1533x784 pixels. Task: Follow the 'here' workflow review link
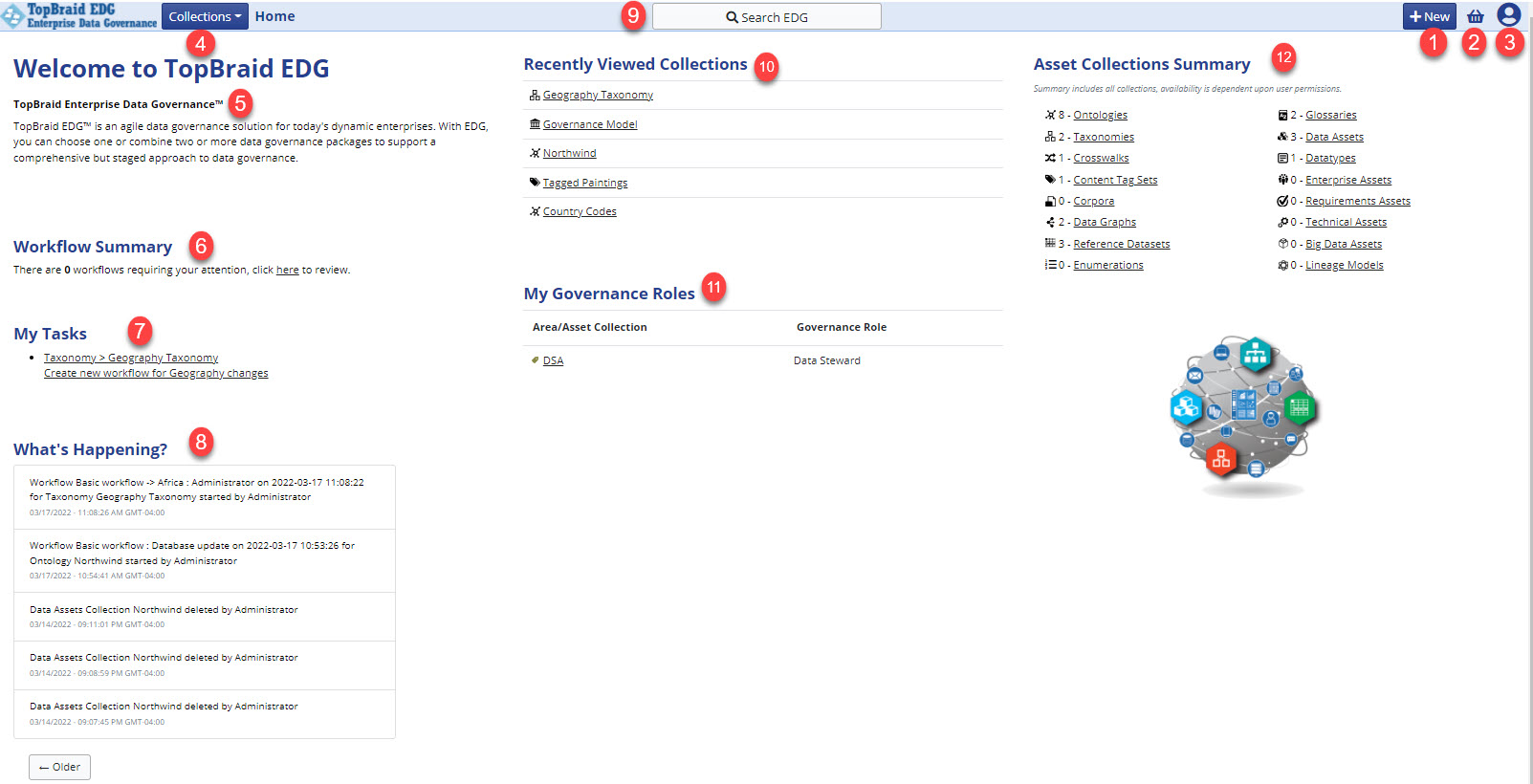click(287, 271)
